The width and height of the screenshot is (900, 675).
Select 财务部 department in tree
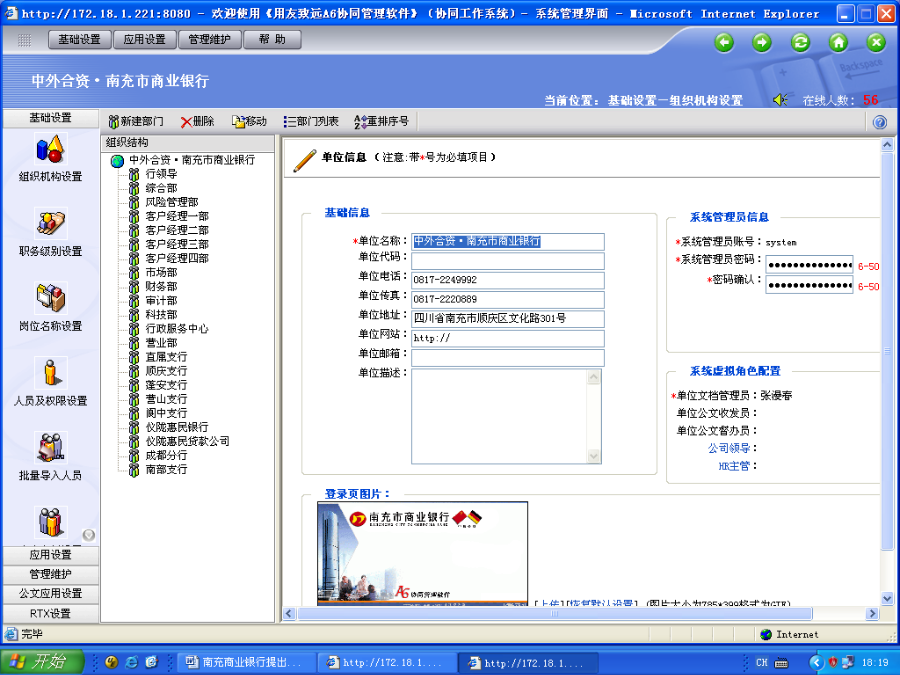(161, 286)
